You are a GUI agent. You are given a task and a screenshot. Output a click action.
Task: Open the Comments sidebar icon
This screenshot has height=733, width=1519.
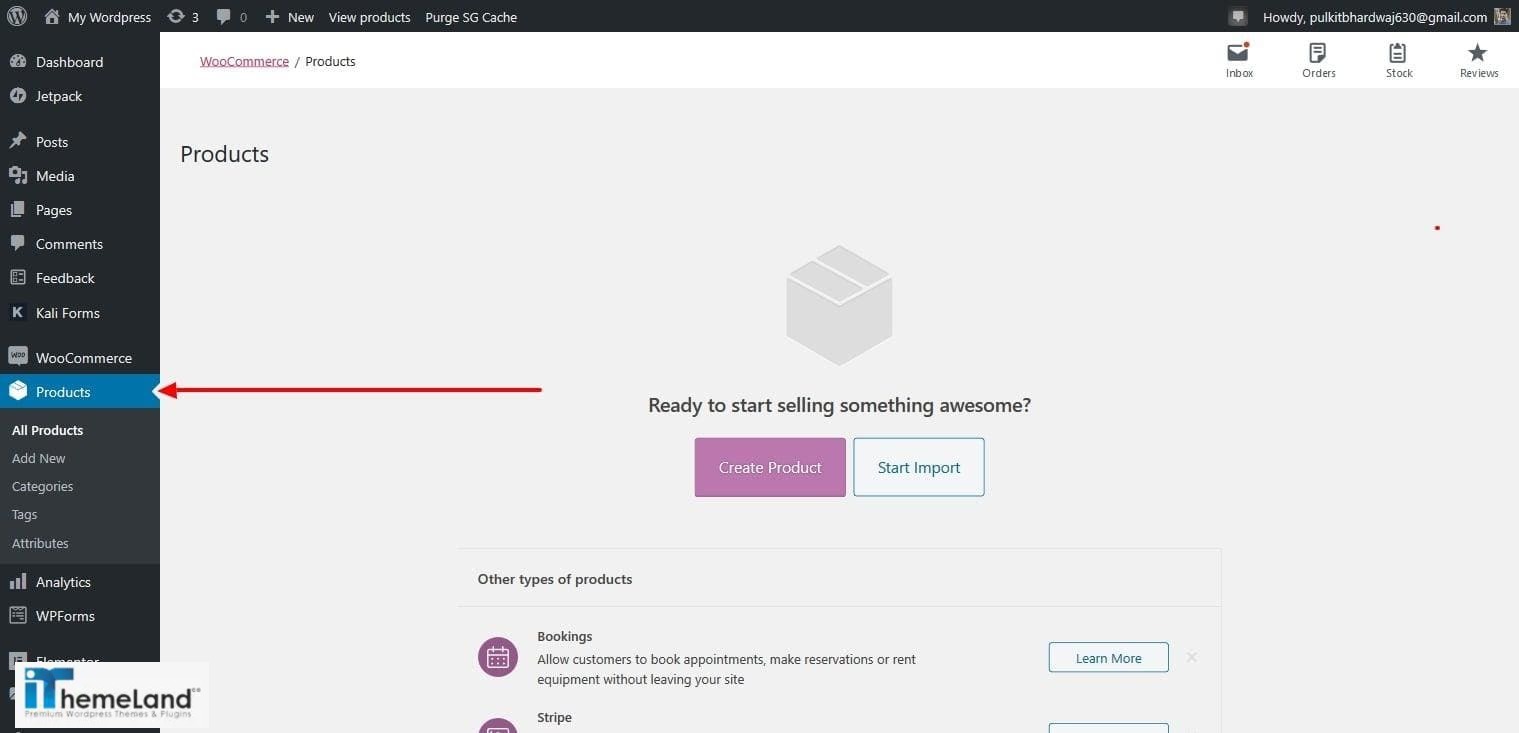point(18,243)
